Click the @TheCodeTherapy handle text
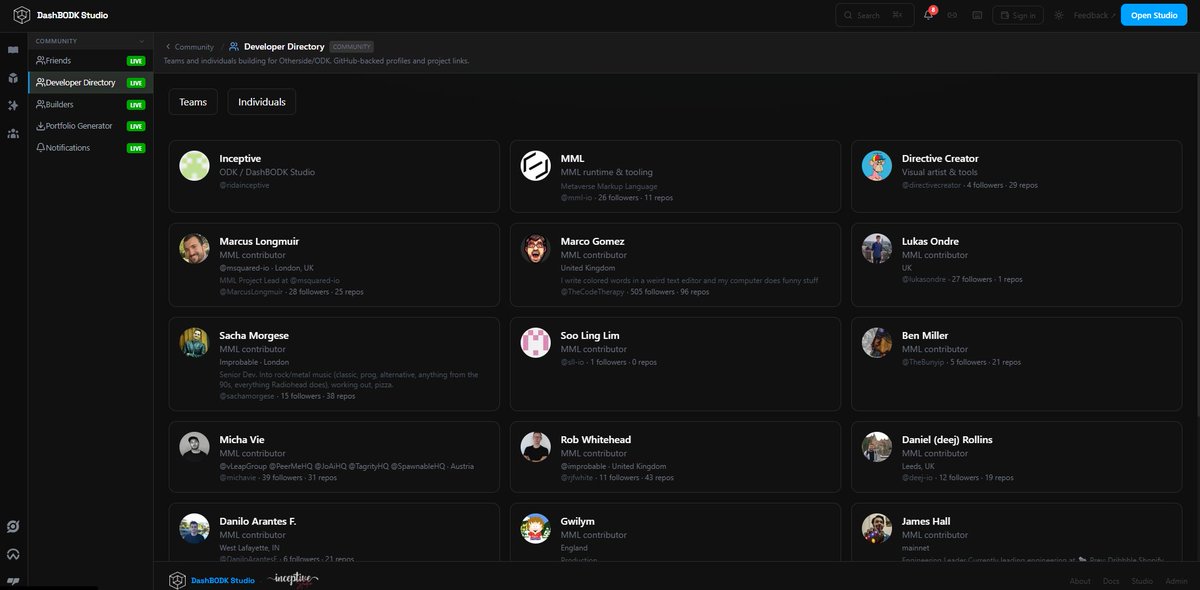 pos(594,292)
